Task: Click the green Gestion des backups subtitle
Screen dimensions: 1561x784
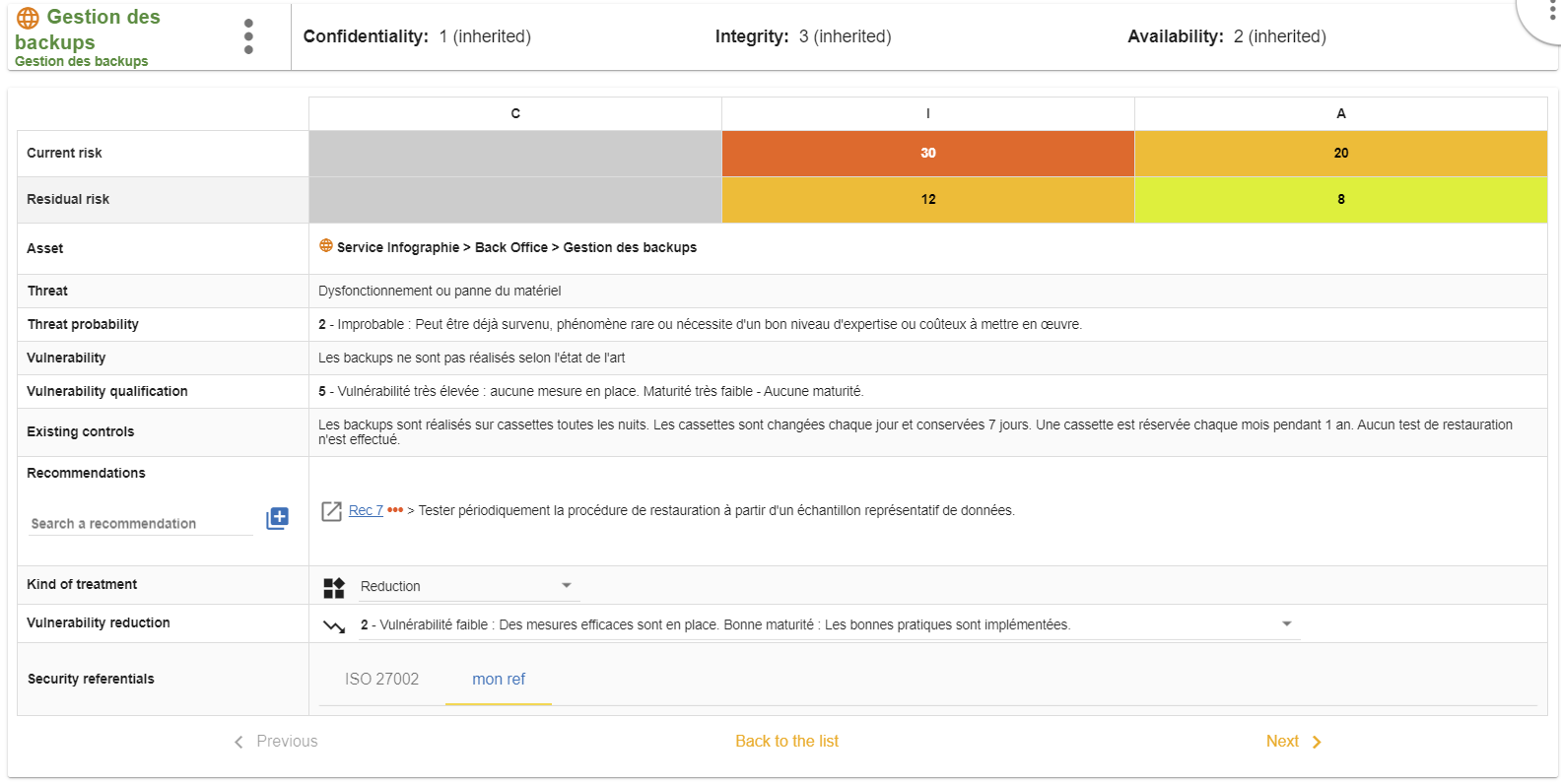Action: [x=81, y=61]
